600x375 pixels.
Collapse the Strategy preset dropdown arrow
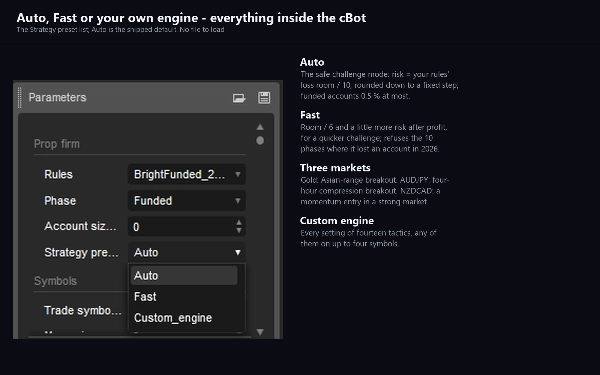[238, 253]
